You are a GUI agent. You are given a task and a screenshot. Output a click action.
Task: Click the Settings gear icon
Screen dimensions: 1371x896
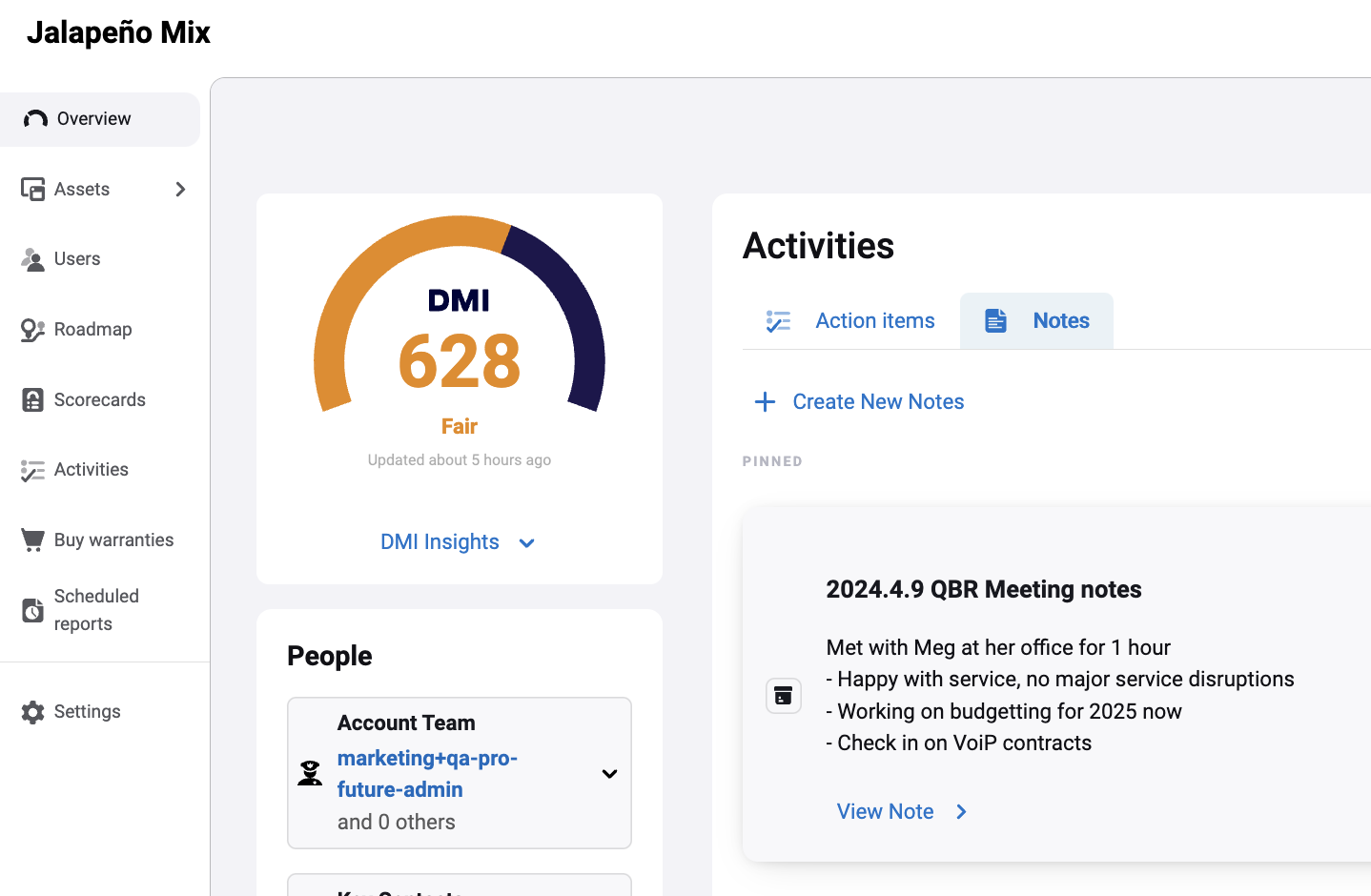pos(32,712)
